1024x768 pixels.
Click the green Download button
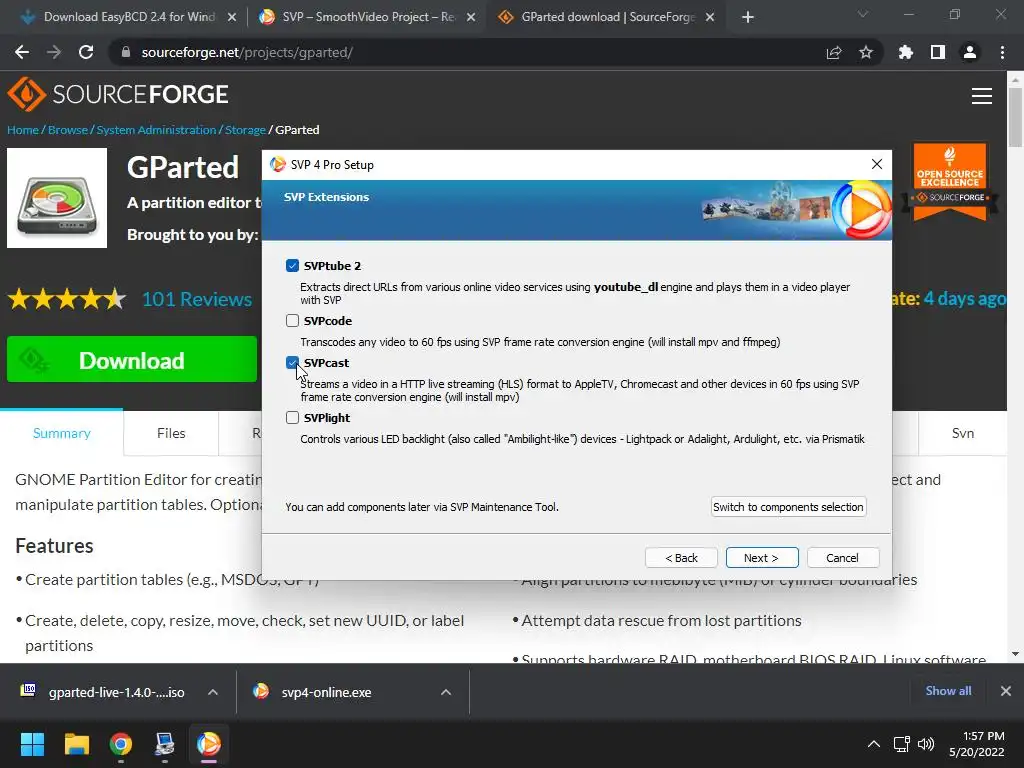tap(132, 359)
